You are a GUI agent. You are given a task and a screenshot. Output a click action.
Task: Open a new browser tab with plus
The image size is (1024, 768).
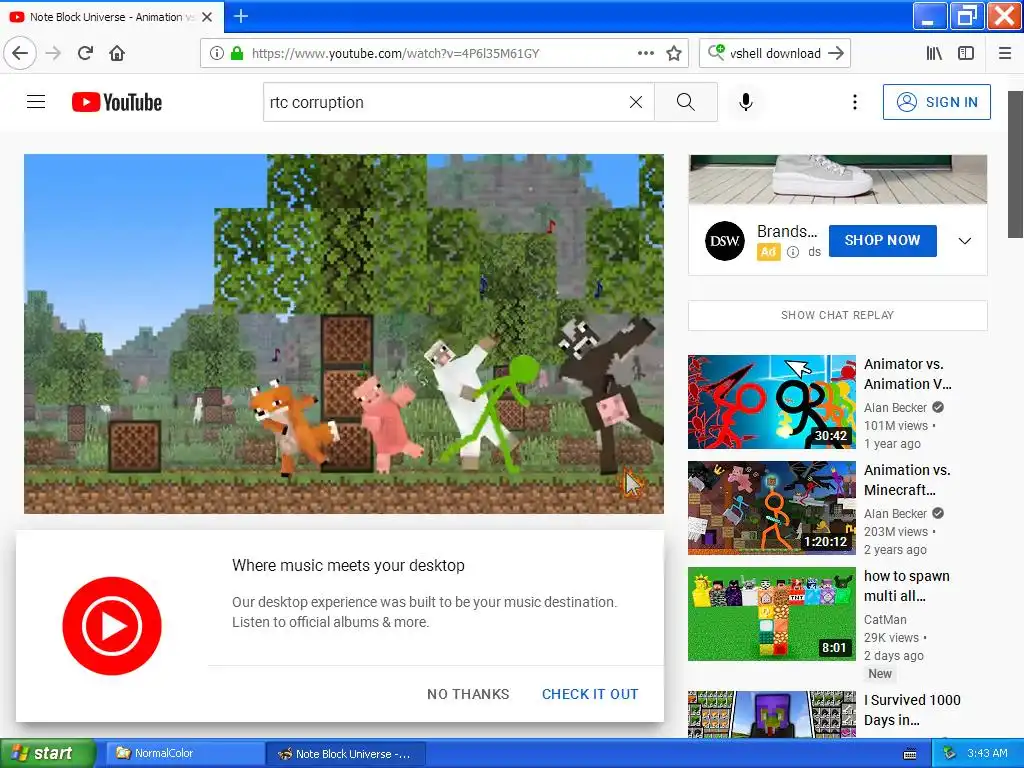pos(241,16)
